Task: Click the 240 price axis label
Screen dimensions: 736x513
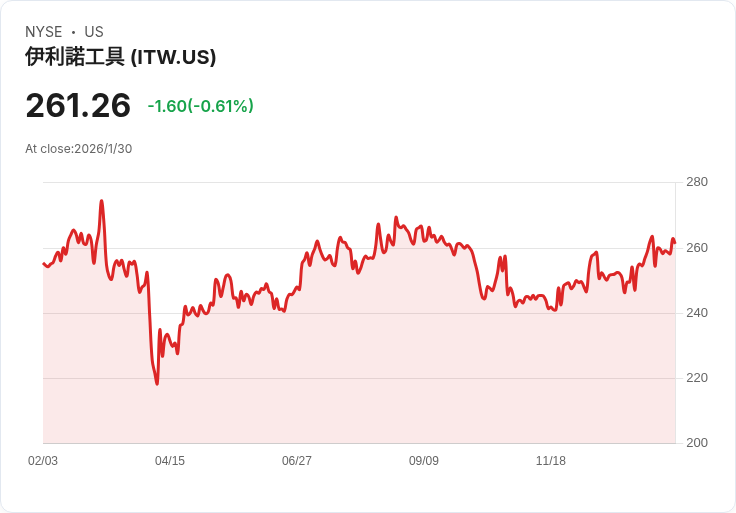Action: click(x=697, y=313)
